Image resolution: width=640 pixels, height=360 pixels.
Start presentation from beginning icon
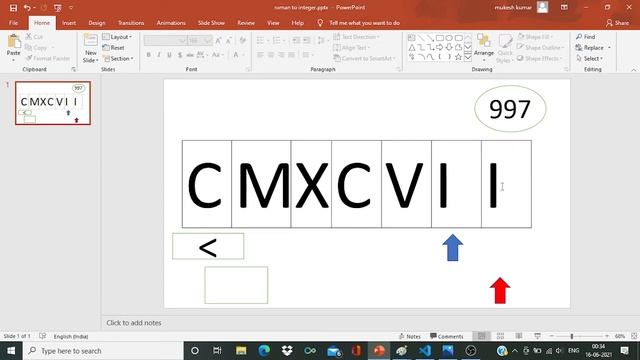point(58,7)
